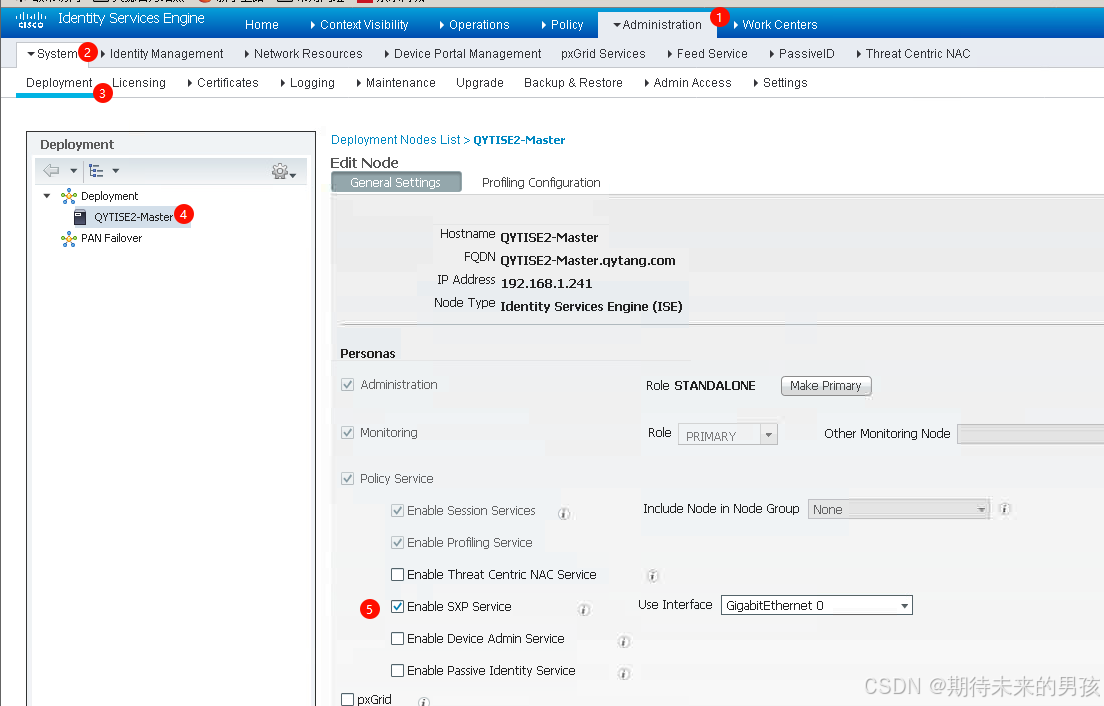The height and width of the screenshot is (706, 1104).
Task: Select the Deployment tab
Action: coord(59,82)
